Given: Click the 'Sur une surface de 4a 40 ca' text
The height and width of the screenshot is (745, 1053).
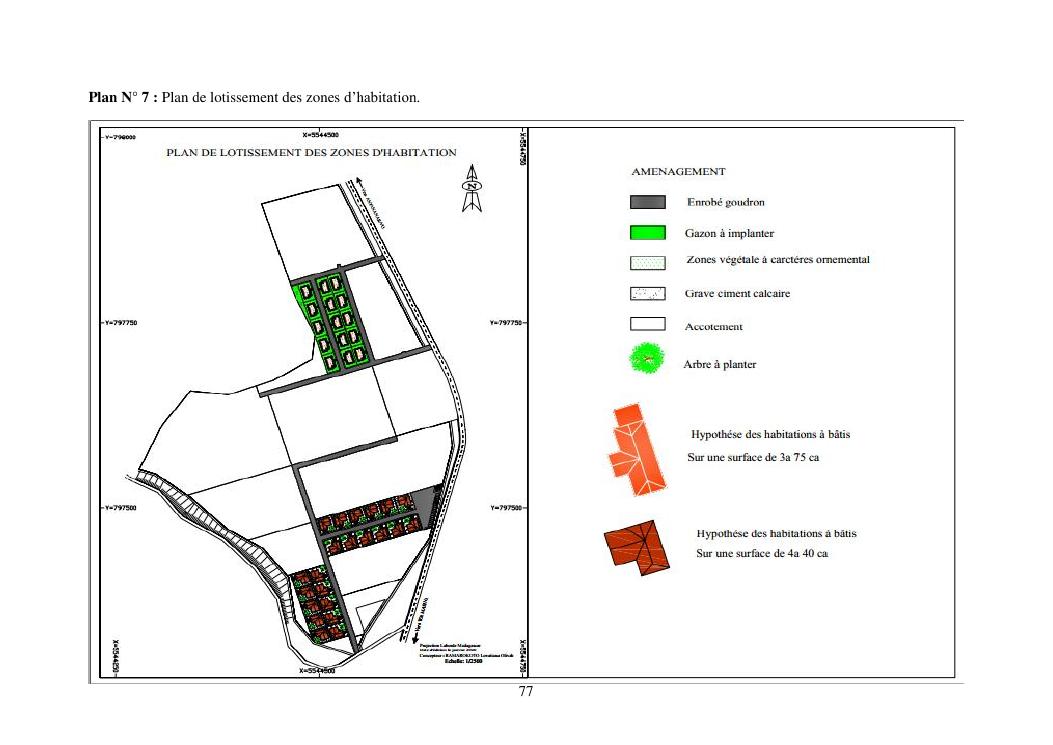Looking at the screenshot, I should pos(762,554).
